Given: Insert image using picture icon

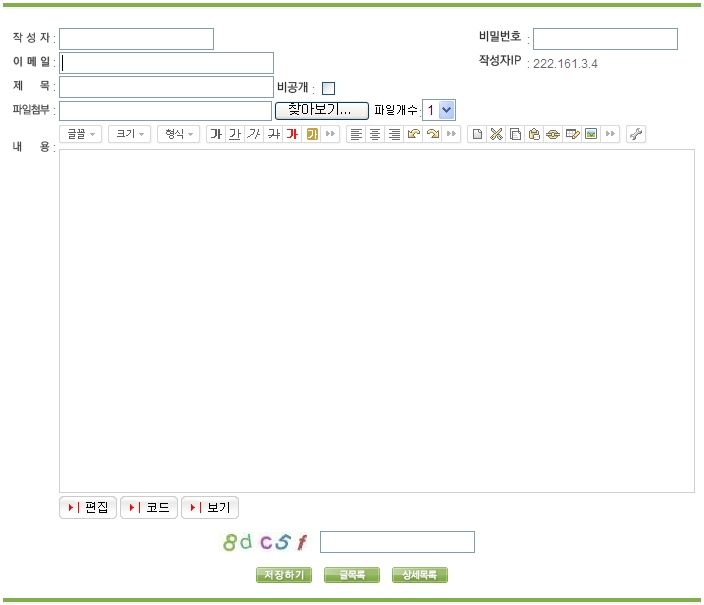Looking at the screenshot, I should click(x=591, y=134).
